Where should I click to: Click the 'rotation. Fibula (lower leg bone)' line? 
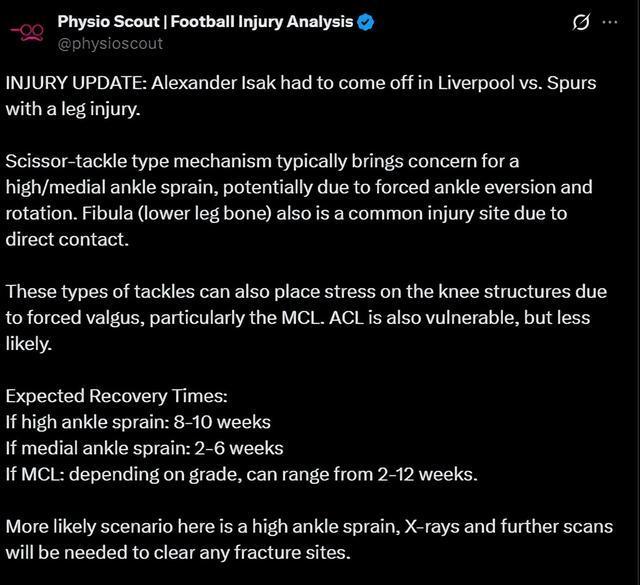(x=298, y=213)
